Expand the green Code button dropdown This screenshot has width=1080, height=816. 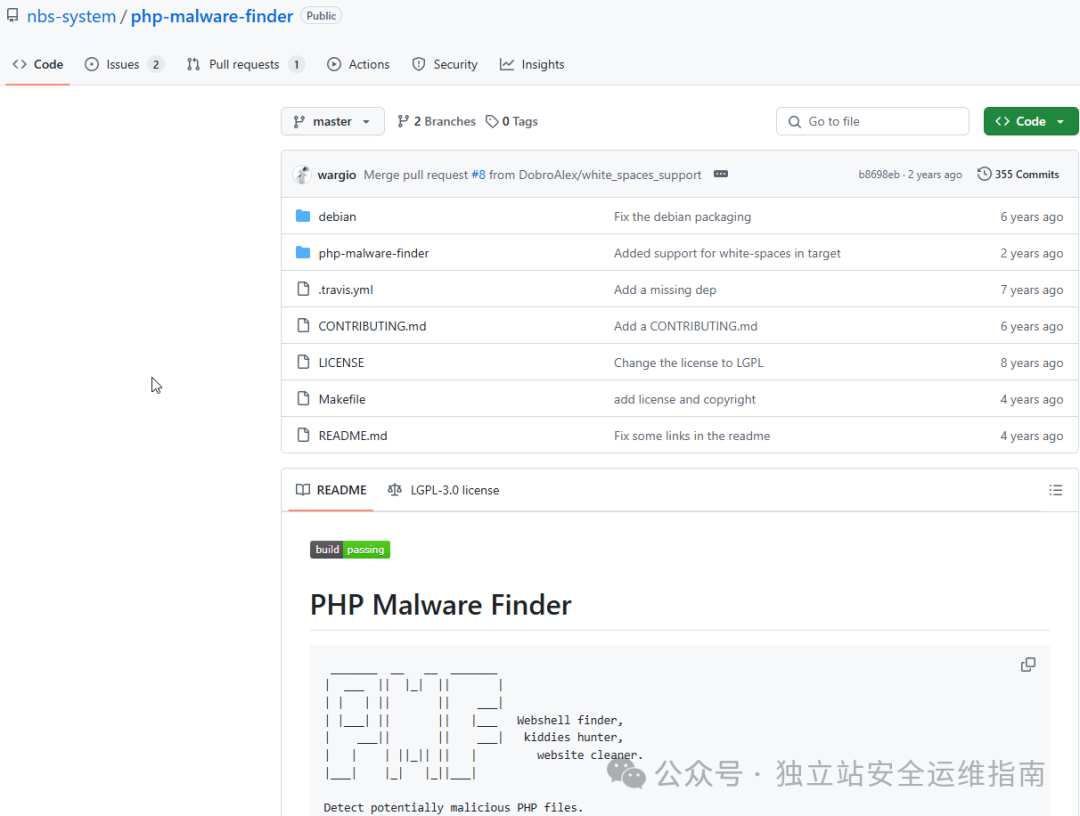click(1030, 121)
